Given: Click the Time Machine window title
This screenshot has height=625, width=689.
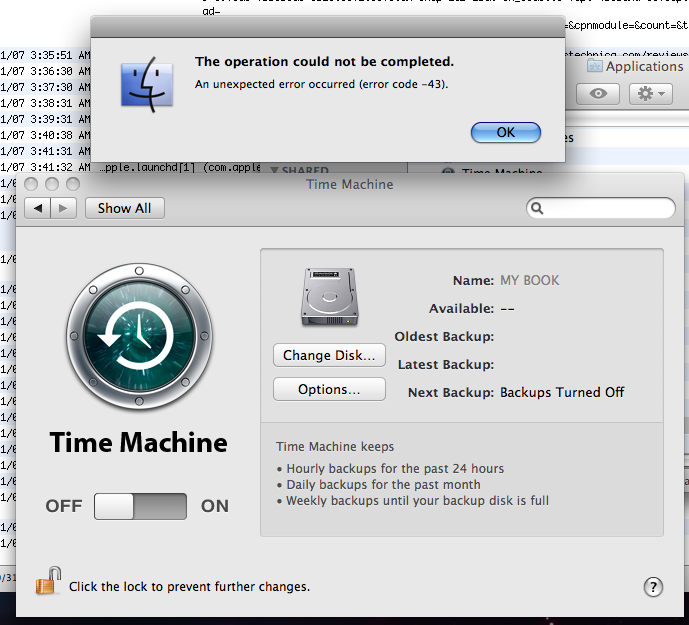Looking at the screenshot, I should click(350, 184).
